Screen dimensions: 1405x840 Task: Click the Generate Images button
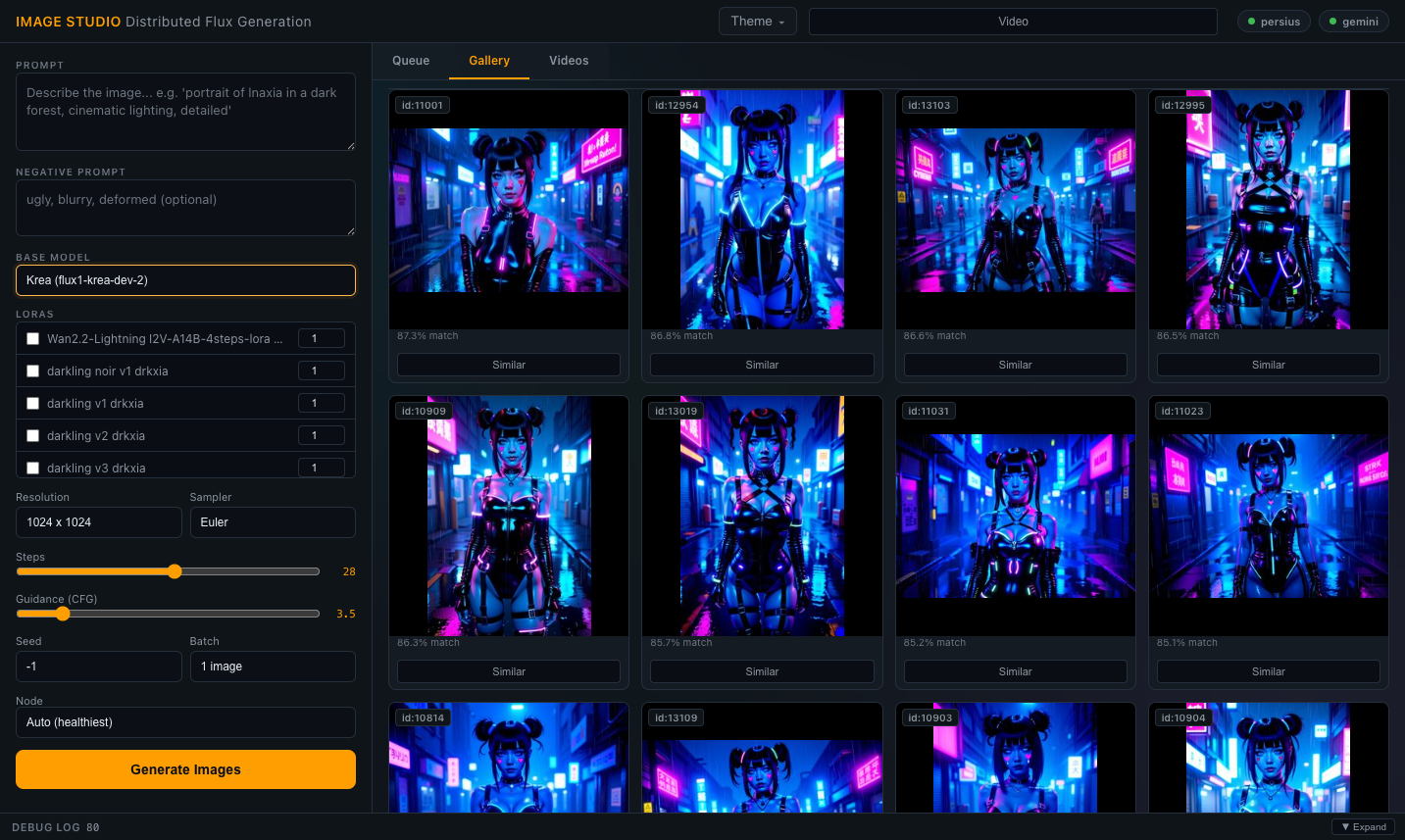point(185,769)
